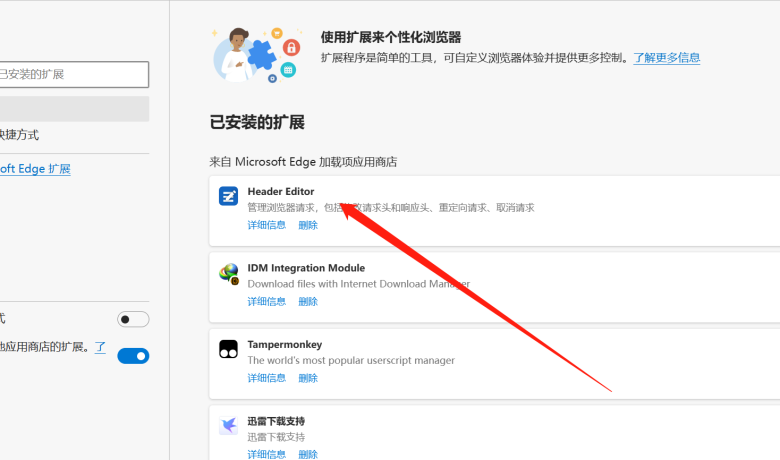Click the 了 link beside 应用商店的扩展

click(x=100, y=347)
